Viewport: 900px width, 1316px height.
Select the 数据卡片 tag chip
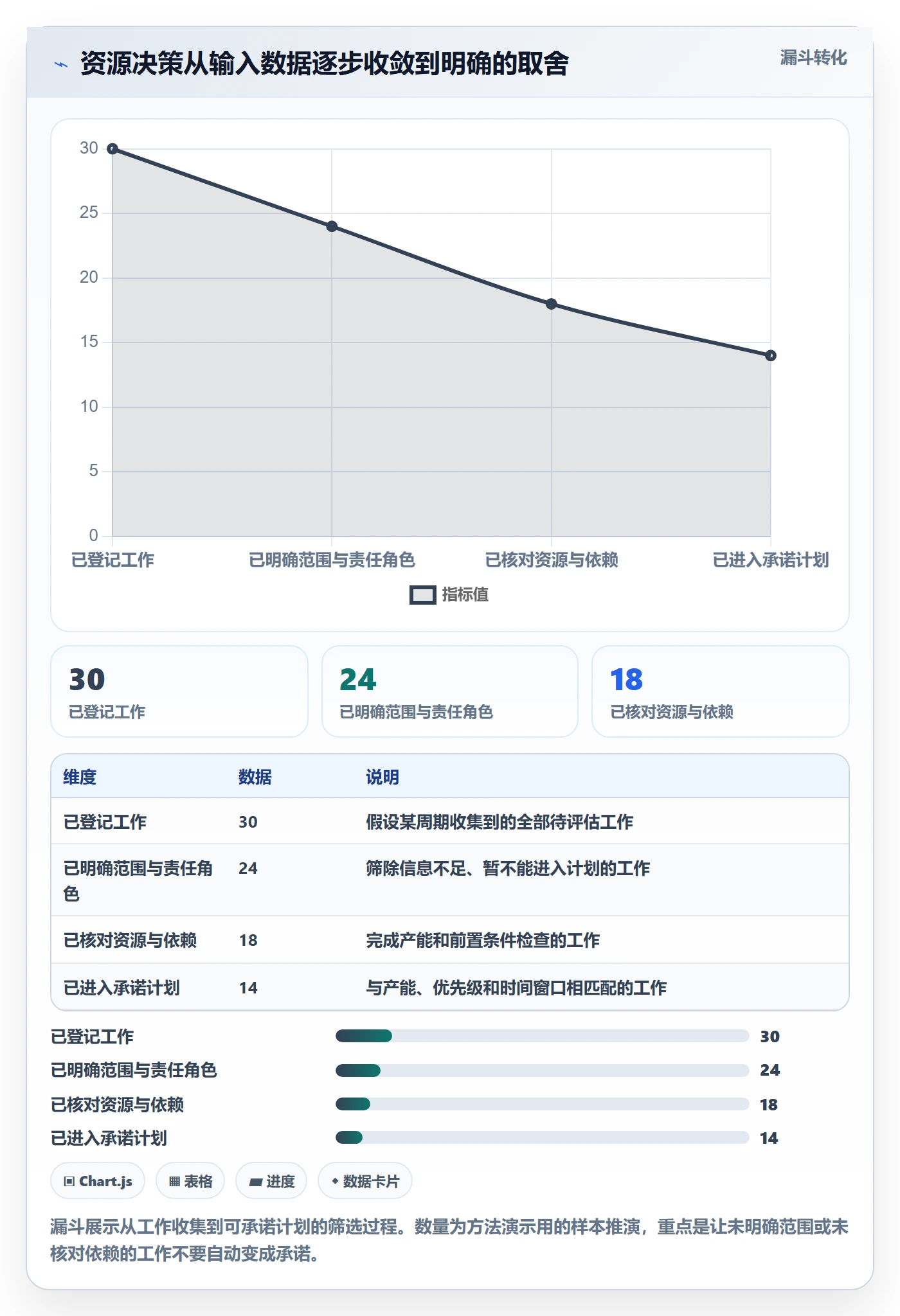tap(365, 1181)
